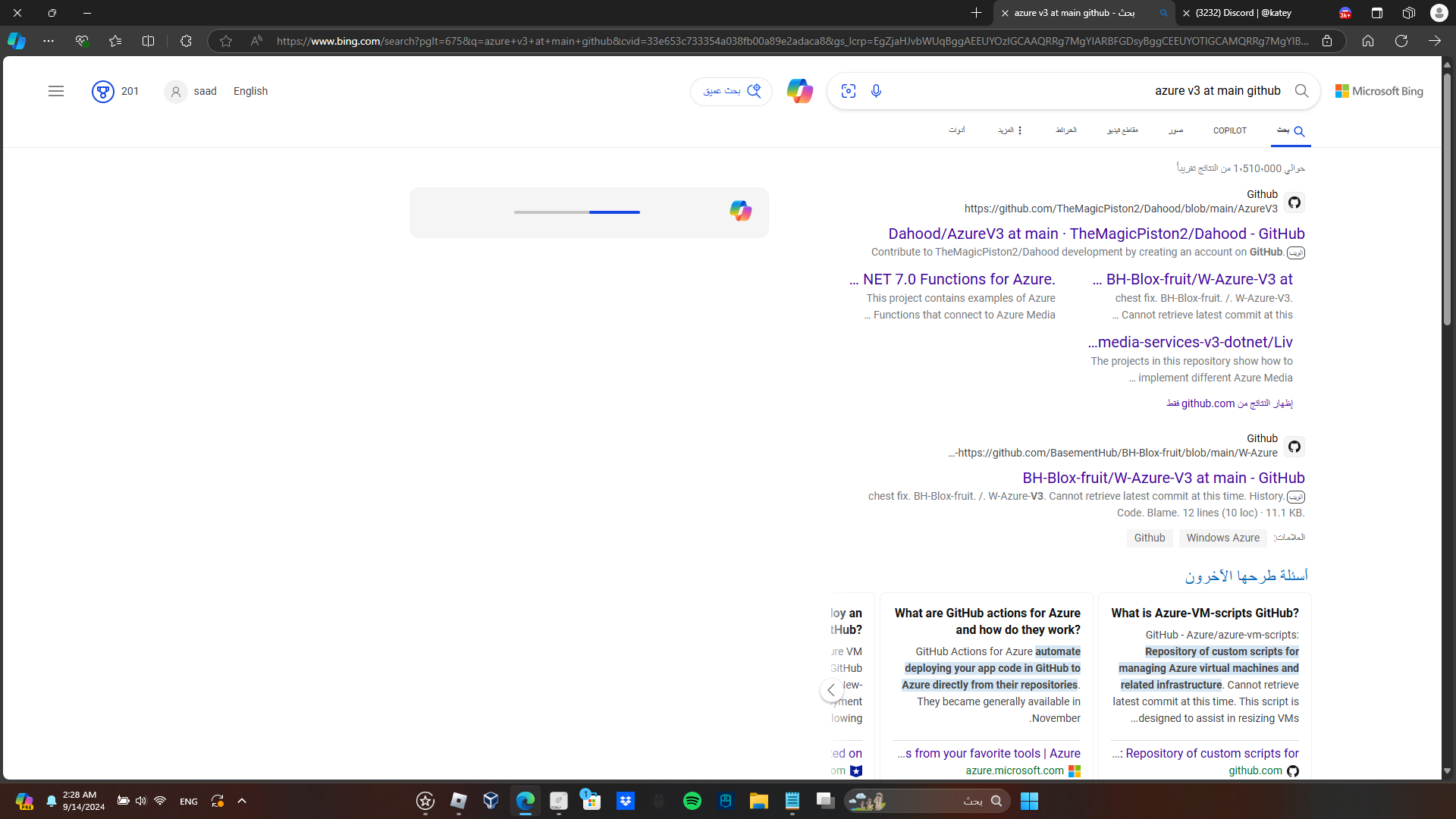Viewport: 1456px width, 819px height.
Task: Start Read aloud from address bar
Action: tap(256, 41)
